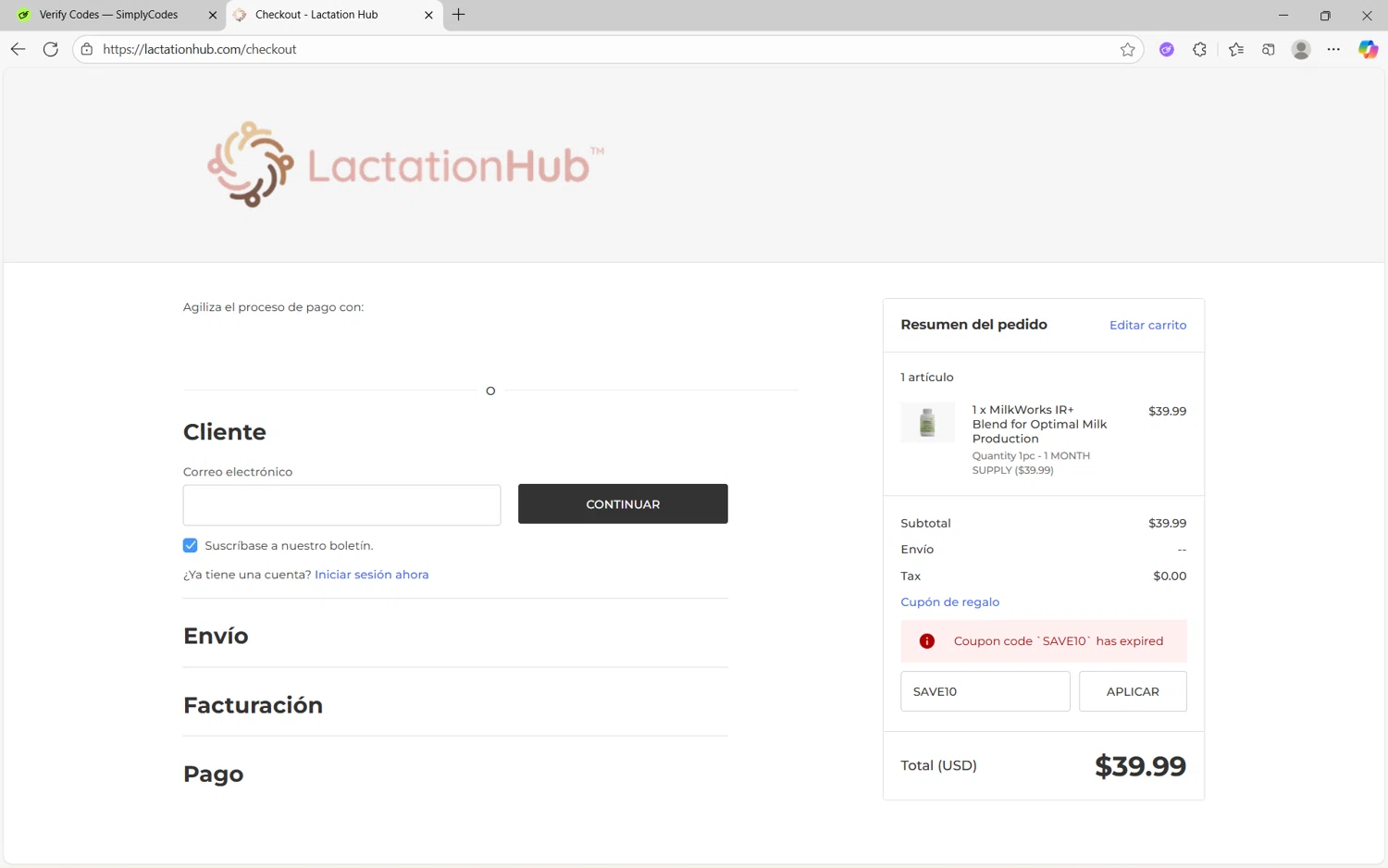Focus the Correo electrónico input field
1388x868 pixels.
tap(341, 505)
